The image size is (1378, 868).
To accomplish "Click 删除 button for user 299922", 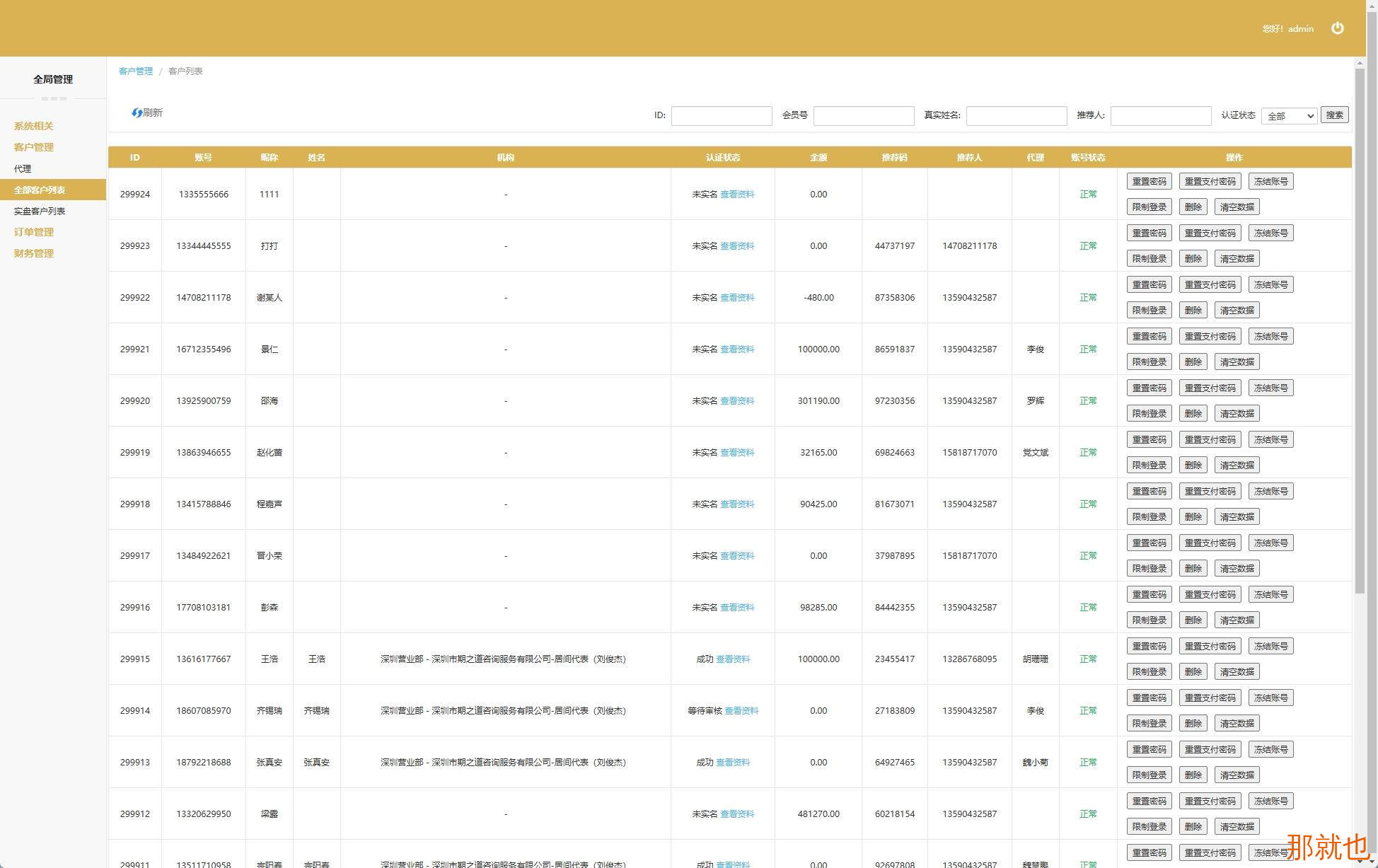I will tap(1193, 311).
